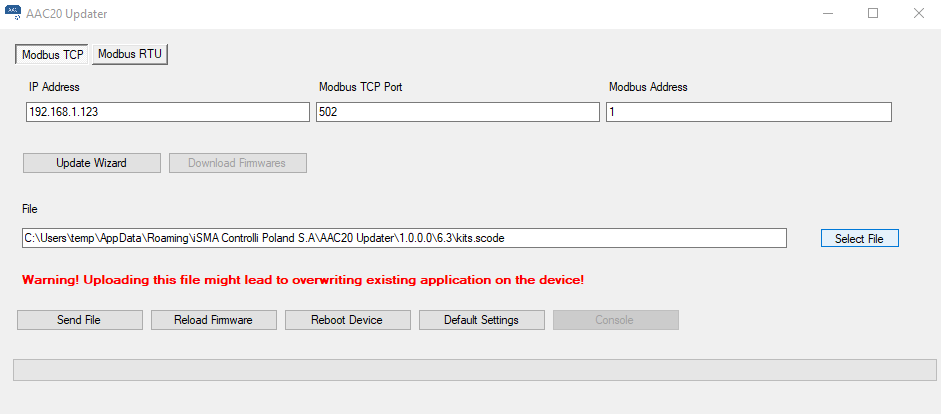
Task: Click the red overwrite warning message
Action: (302, 280)
